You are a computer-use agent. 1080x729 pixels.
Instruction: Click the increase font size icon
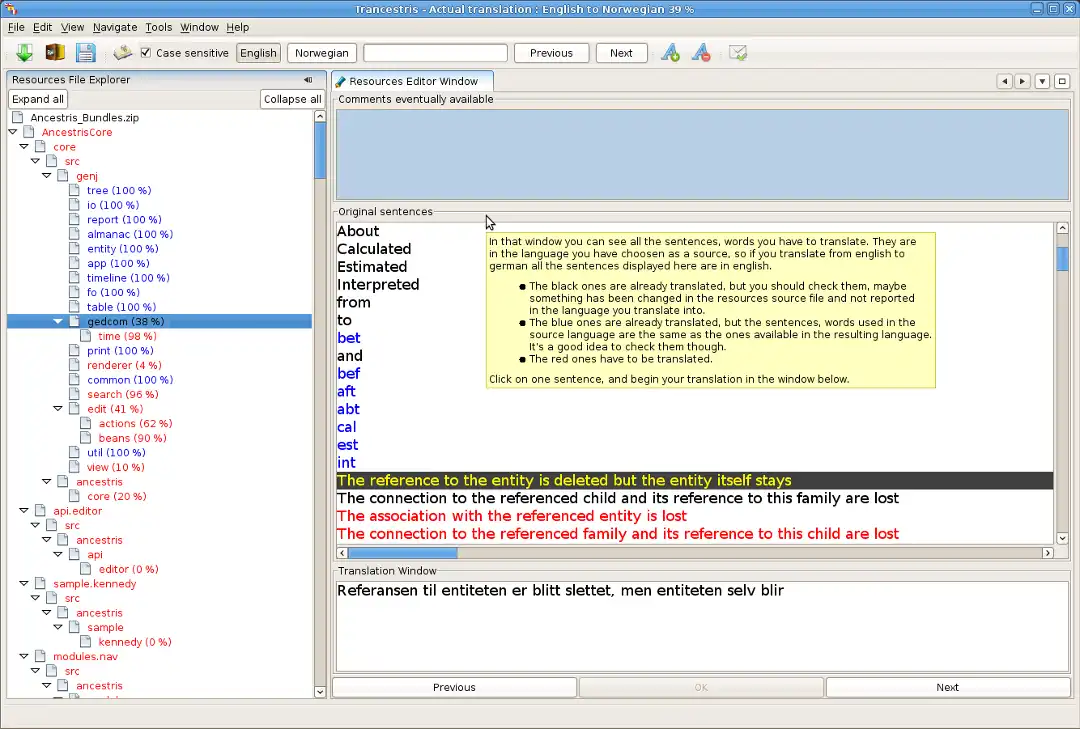[670, 53]
